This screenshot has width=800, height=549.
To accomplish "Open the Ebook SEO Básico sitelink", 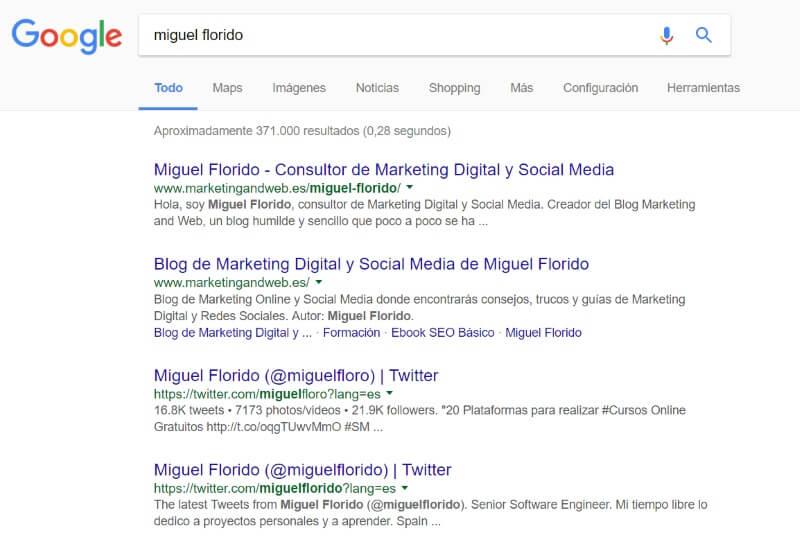I will tap(442, 333).
